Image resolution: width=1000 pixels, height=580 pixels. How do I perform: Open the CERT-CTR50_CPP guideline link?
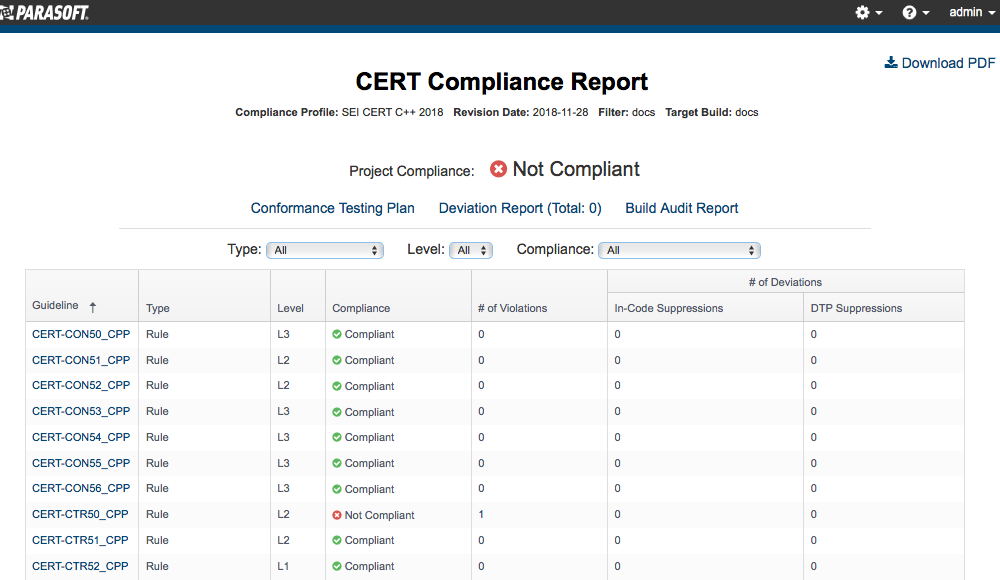tap(80, 514)
